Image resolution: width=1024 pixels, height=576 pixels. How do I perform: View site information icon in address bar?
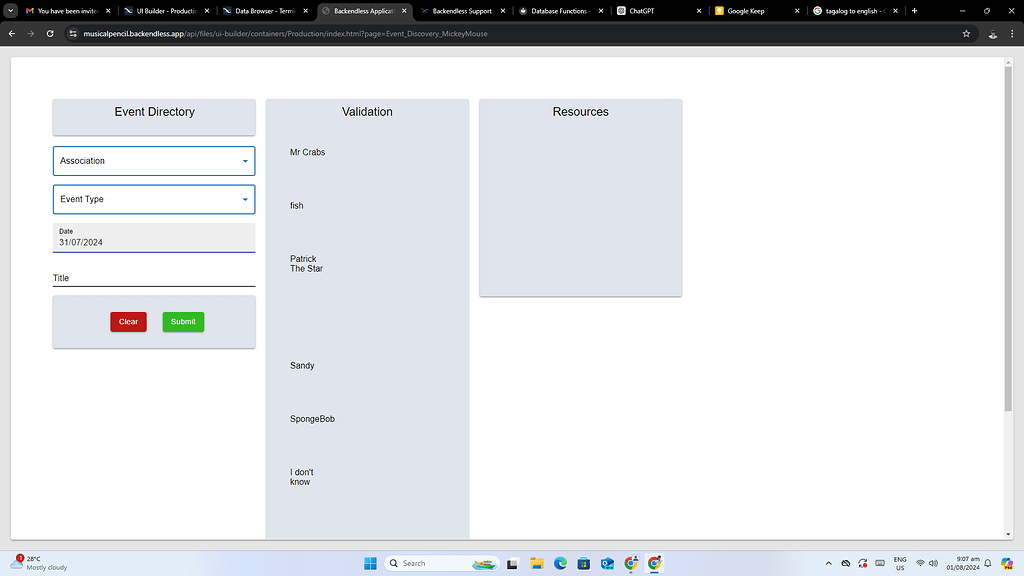click(x=73, y=34)
